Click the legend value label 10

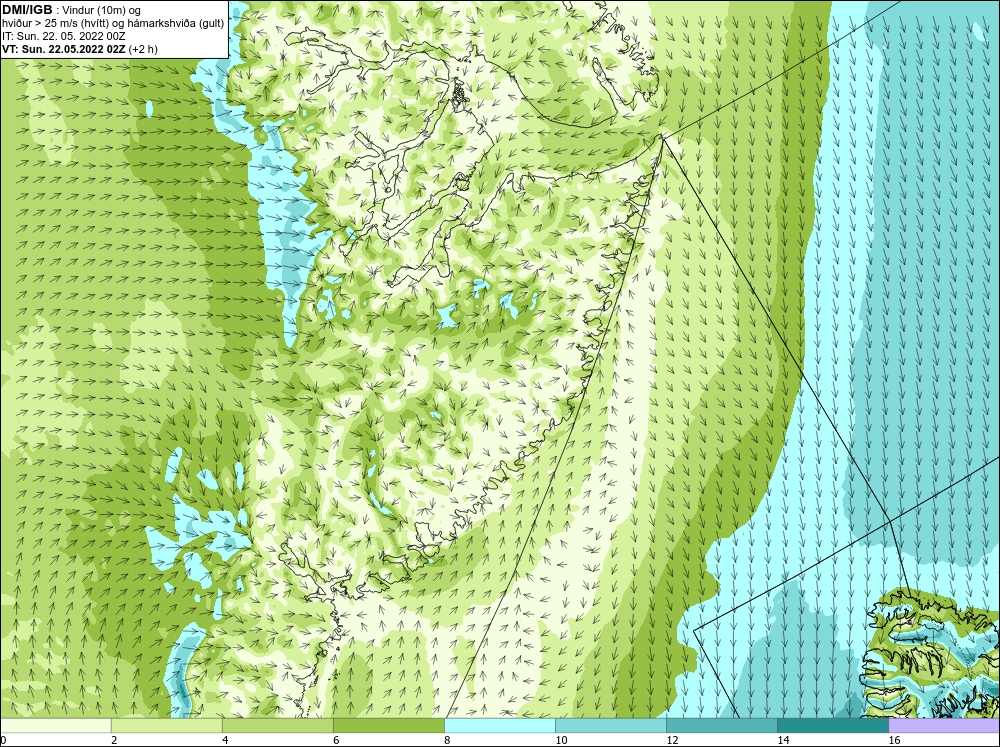click(x=561, y=740)
